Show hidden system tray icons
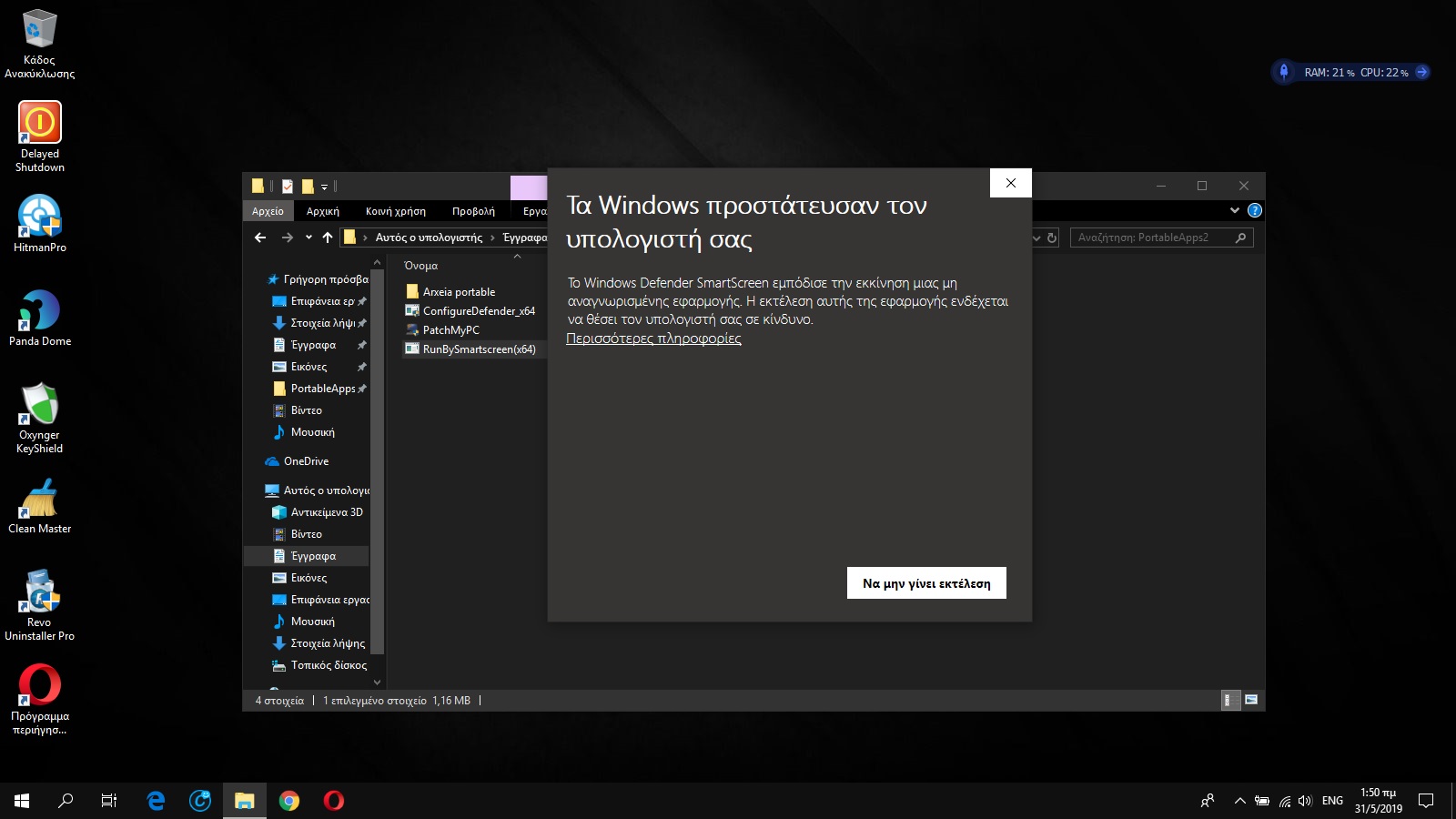 pos(1239,801)
